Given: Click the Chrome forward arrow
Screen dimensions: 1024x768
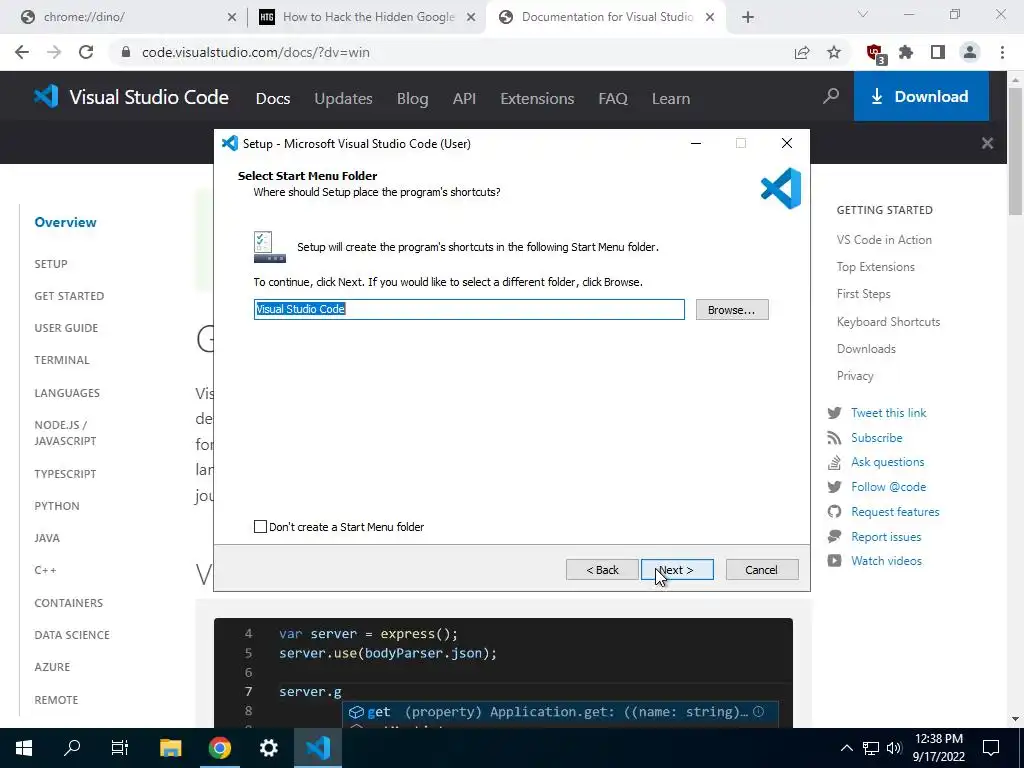Looking at the screenshot, I should click(x=54, y=52).
